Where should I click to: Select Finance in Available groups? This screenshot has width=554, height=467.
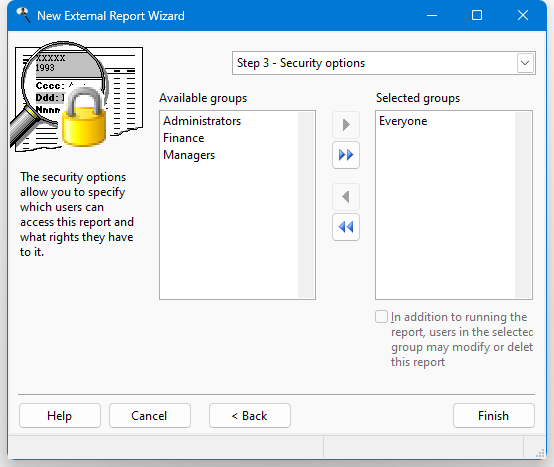point(184,138)
